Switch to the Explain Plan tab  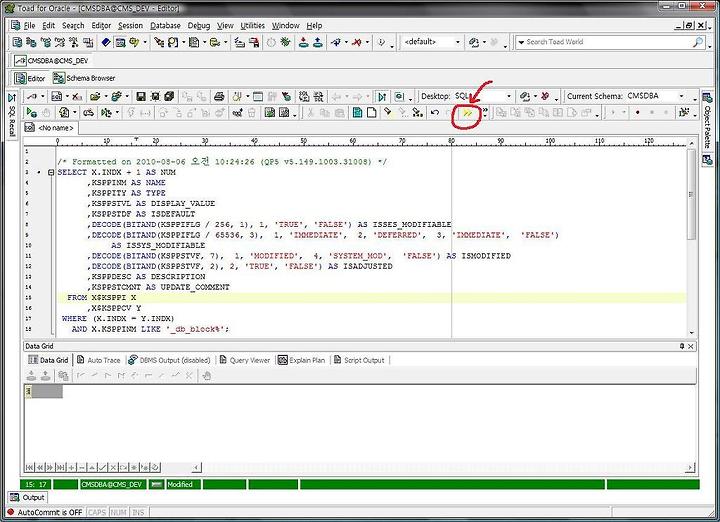[x=301, y=360]
